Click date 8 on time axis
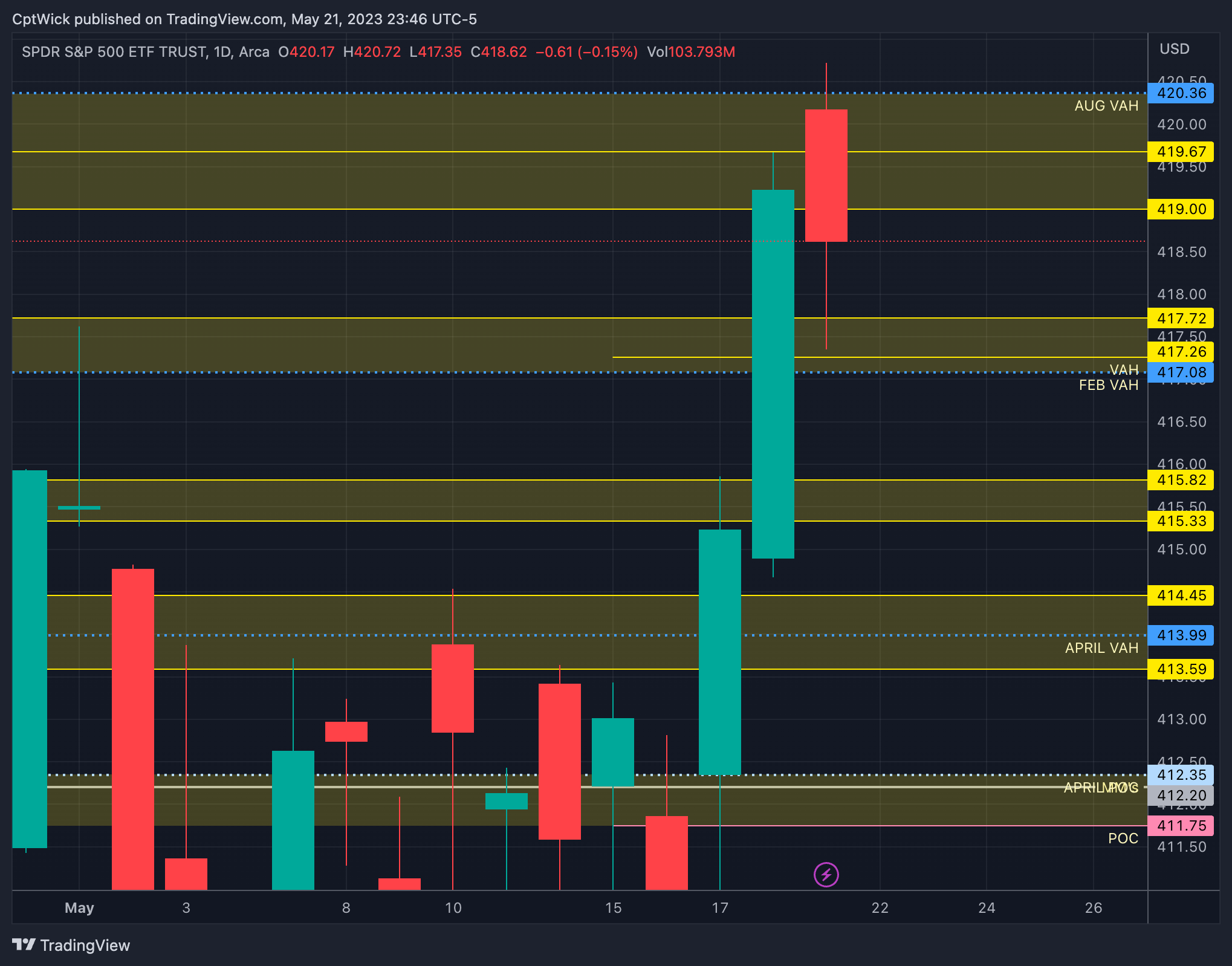1232x966 pixels. 346,908
